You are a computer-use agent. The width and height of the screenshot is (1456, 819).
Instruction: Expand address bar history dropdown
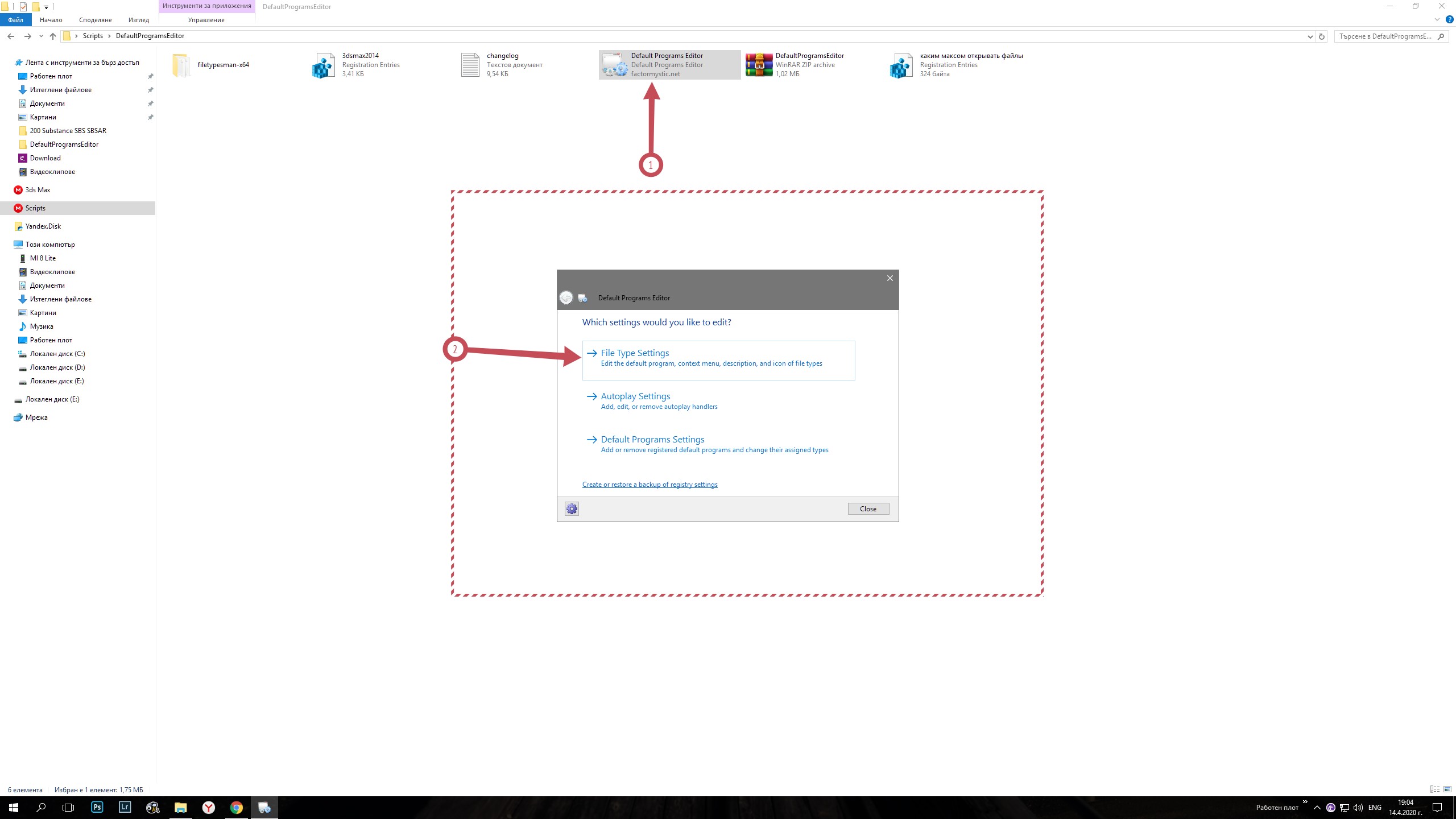pos(1310,36)
